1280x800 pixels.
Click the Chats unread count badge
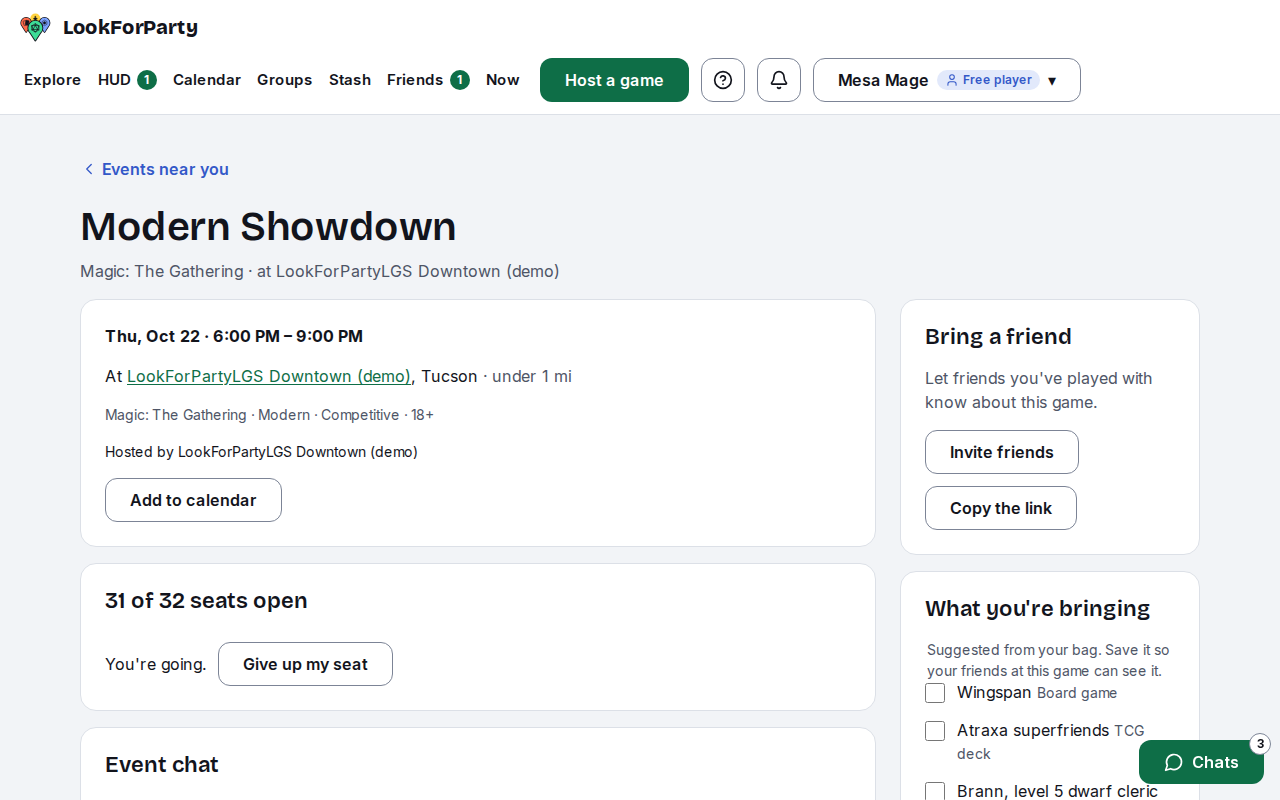tap(1260, 744)
